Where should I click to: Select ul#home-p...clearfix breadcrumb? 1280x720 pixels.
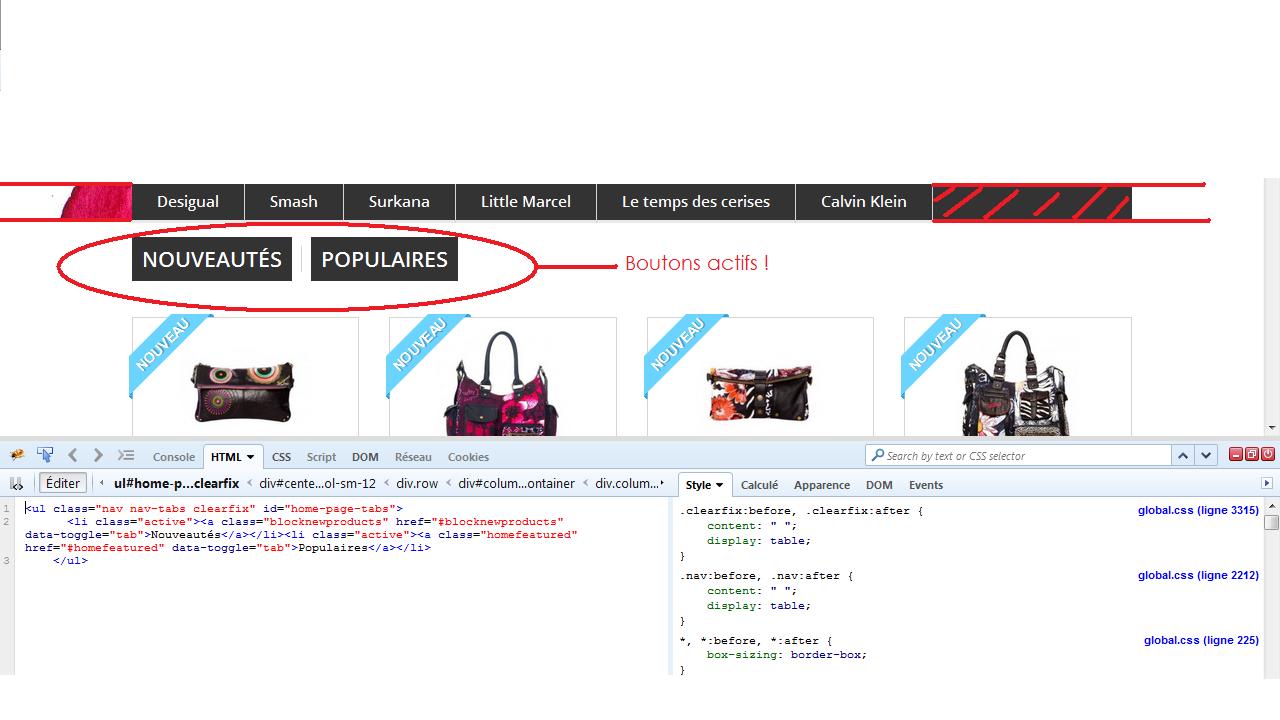176,483
